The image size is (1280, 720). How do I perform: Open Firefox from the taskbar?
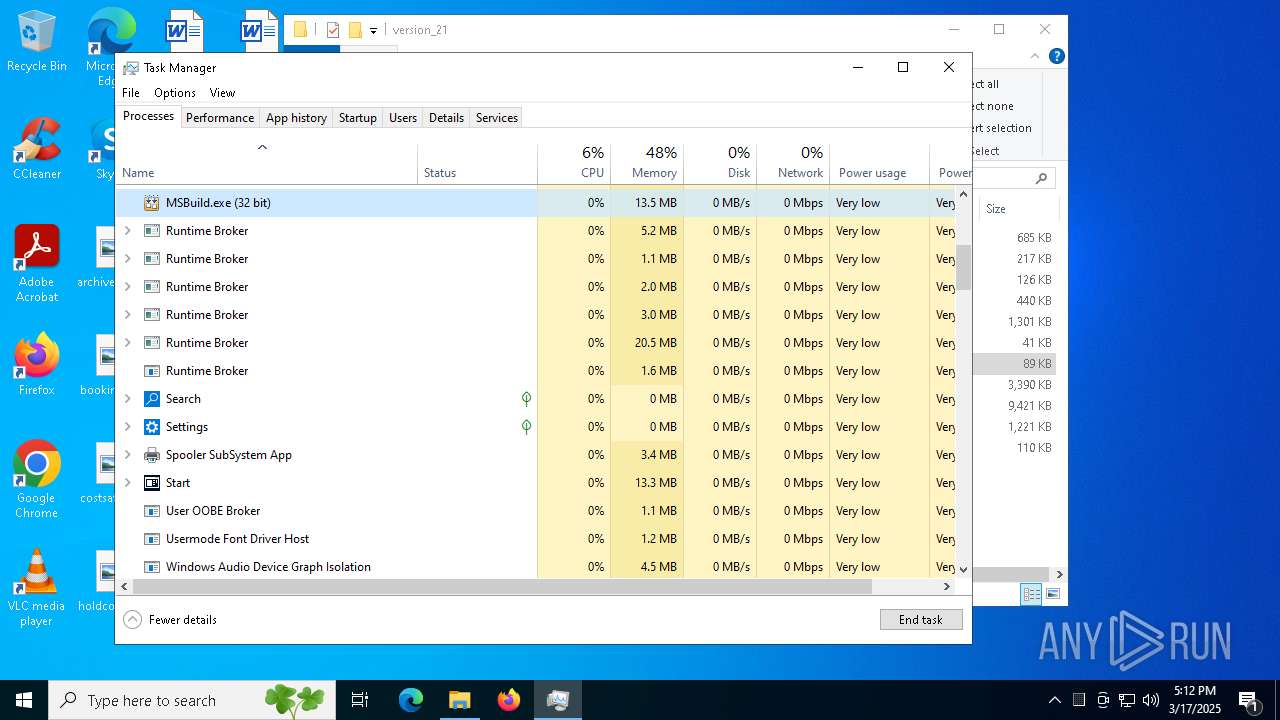[x=508, y=700]
